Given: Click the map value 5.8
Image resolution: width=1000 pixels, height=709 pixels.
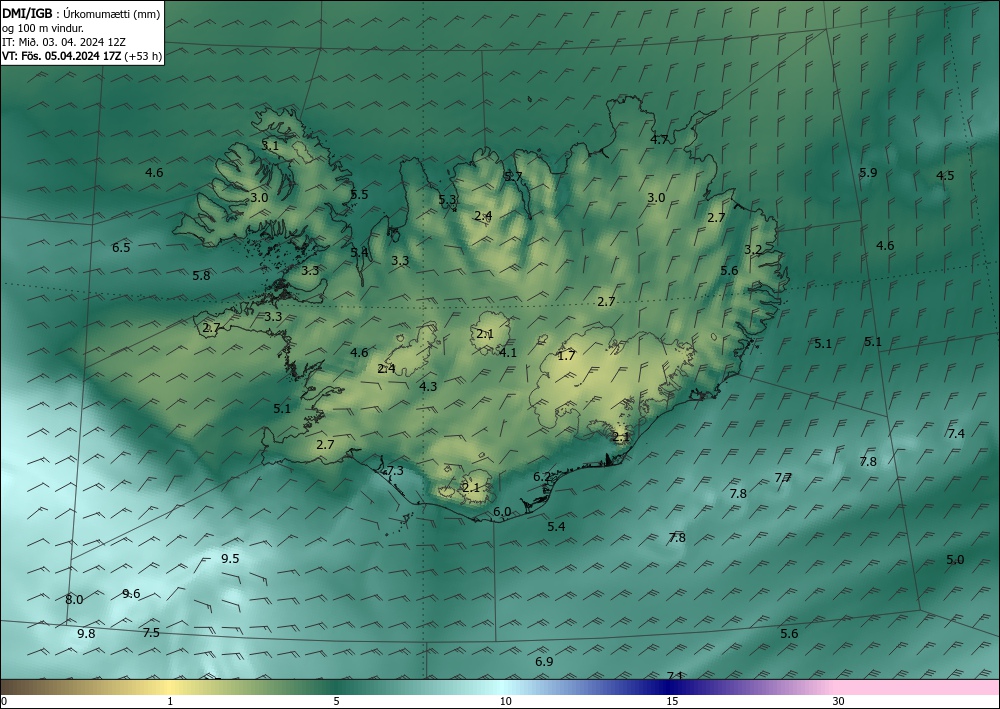Looking at the screenshot, I should point(202,275).
